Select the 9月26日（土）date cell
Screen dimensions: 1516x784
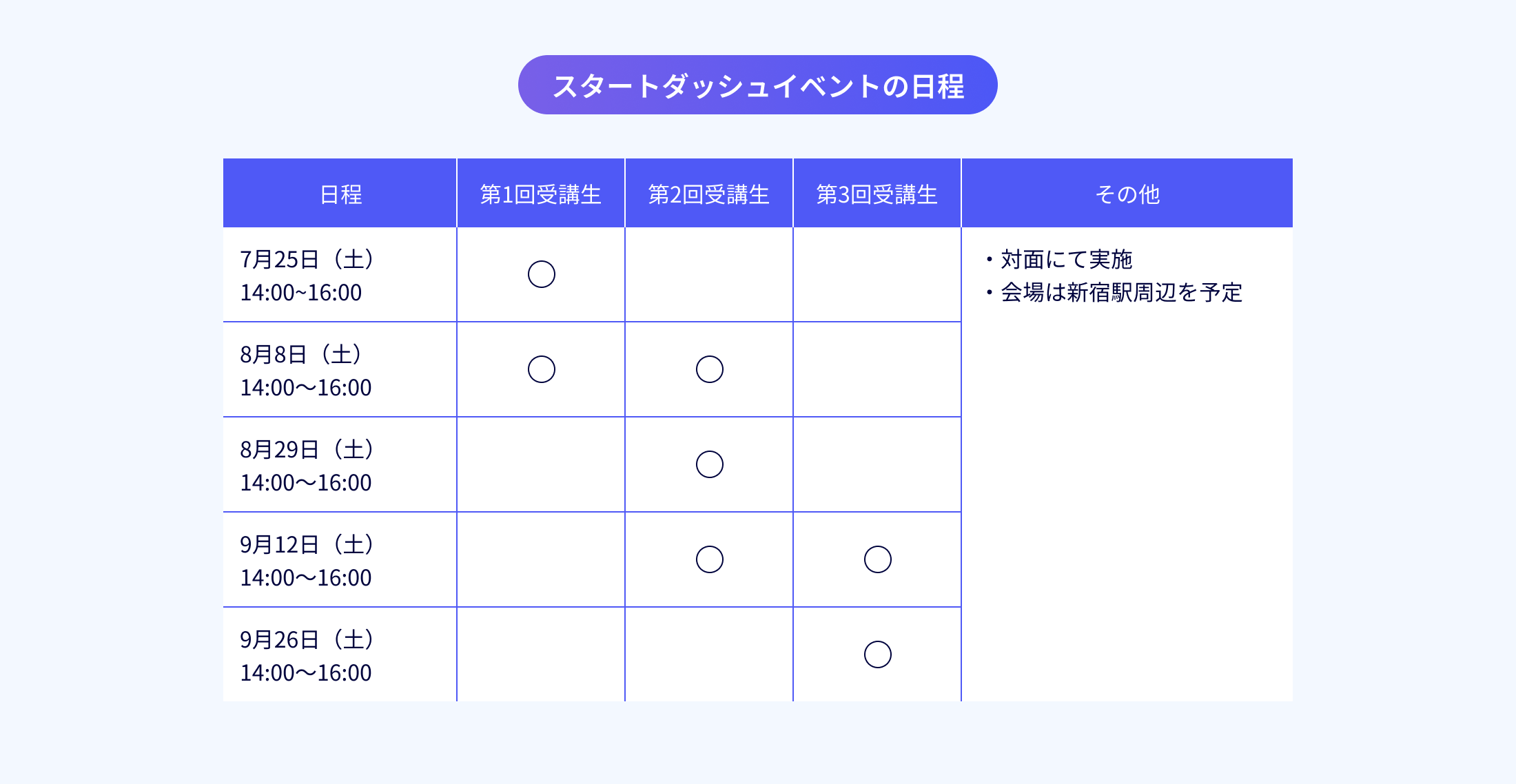[x=340, y=655]
